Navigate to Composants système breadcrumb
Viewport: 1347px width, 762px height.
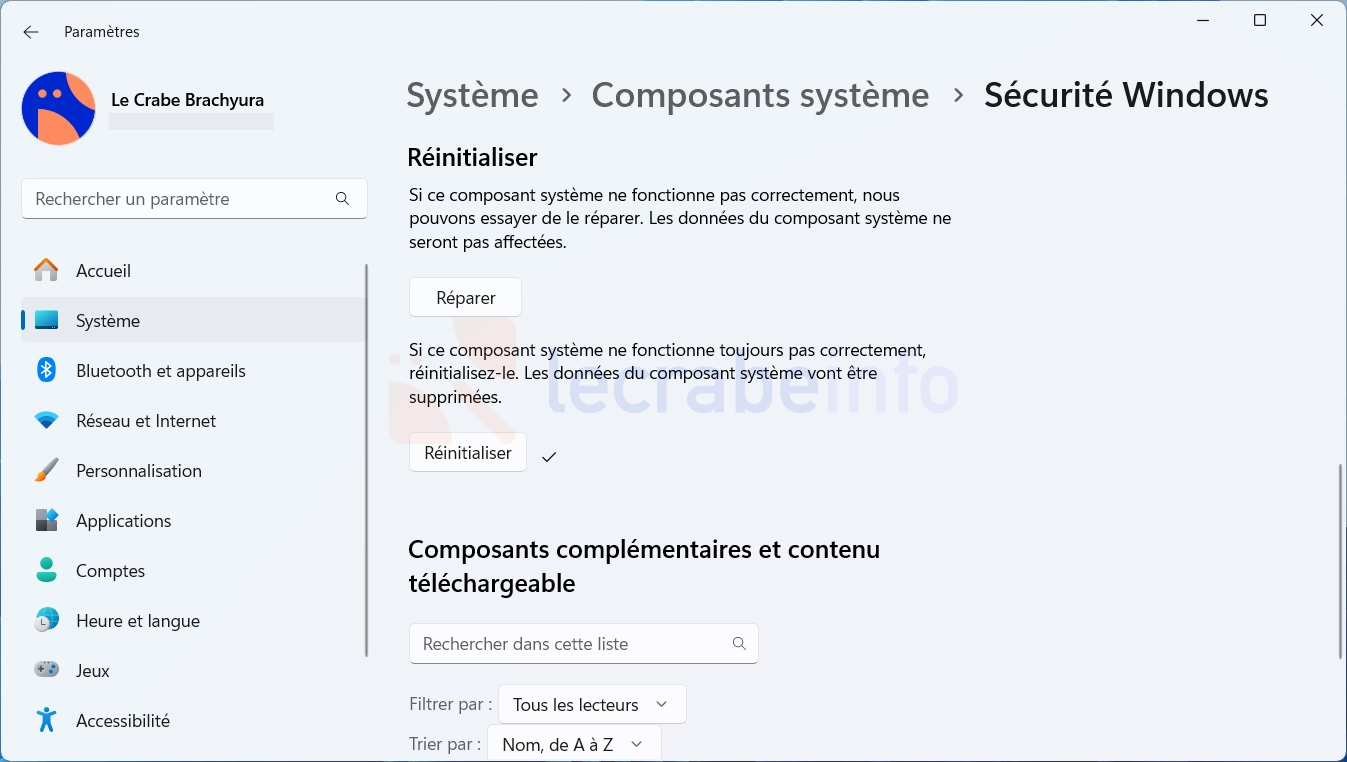pos(760,95)
